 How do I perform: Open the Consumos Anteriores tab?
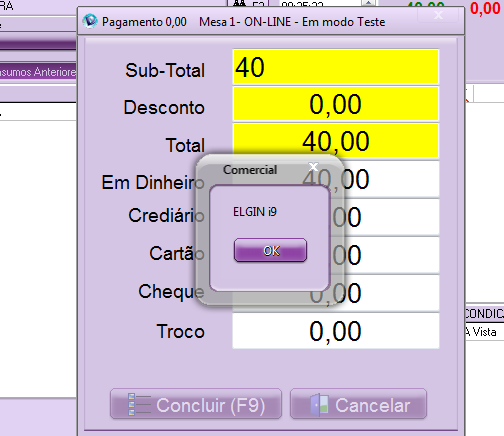[x=38, y=72]
